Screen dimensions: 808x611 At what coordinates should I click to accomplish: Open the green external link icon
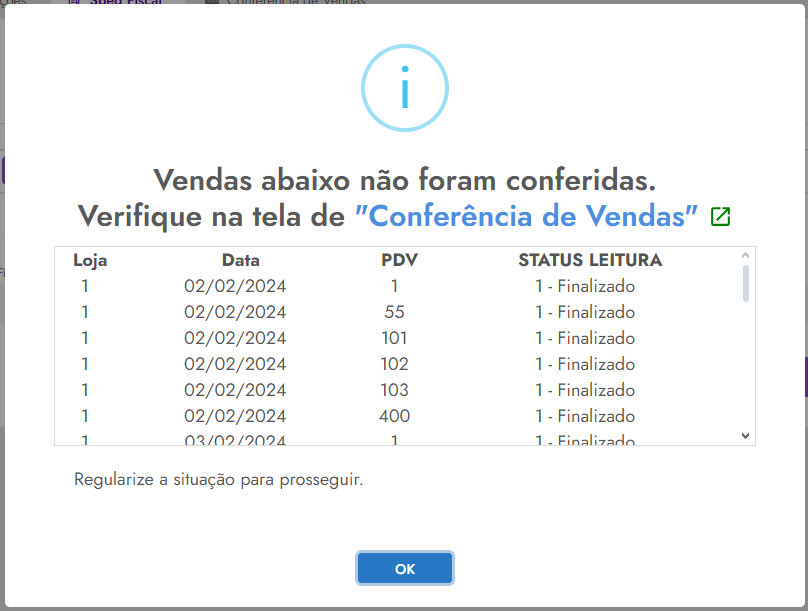[x=720, y=216]
